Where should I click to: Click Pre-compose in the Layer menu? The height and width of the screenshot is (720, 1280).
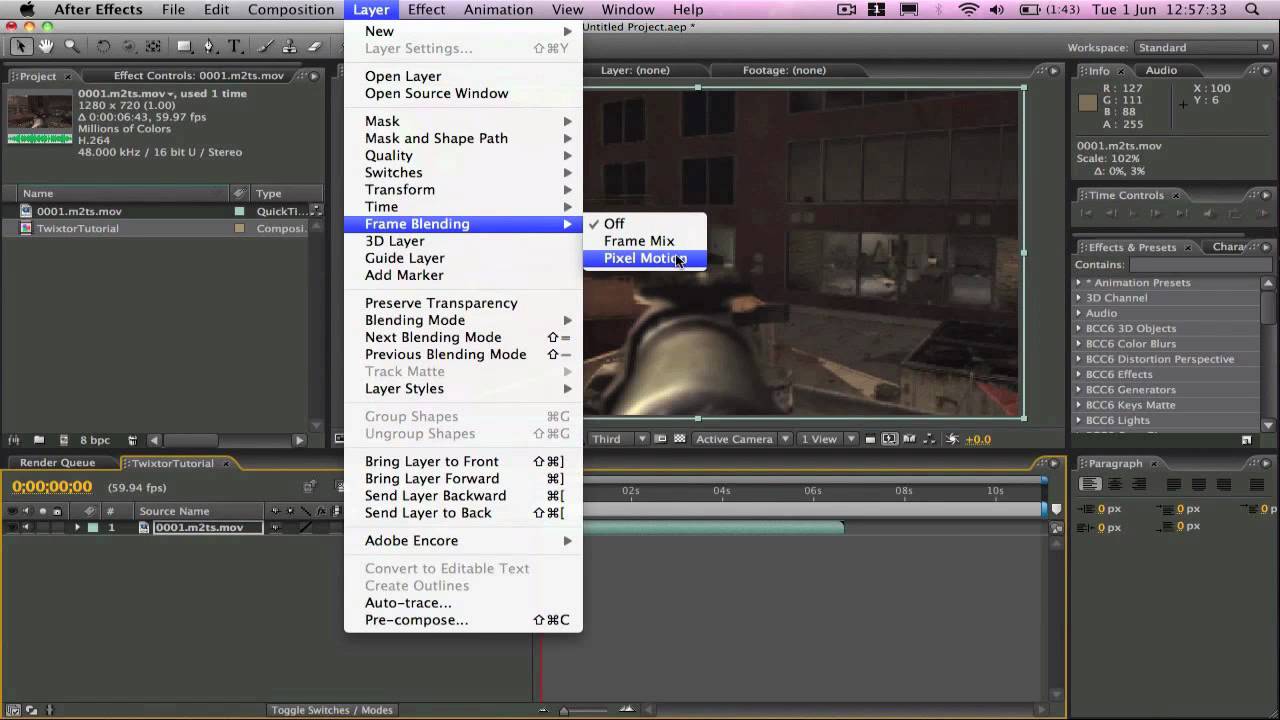(x=416, y=620)
